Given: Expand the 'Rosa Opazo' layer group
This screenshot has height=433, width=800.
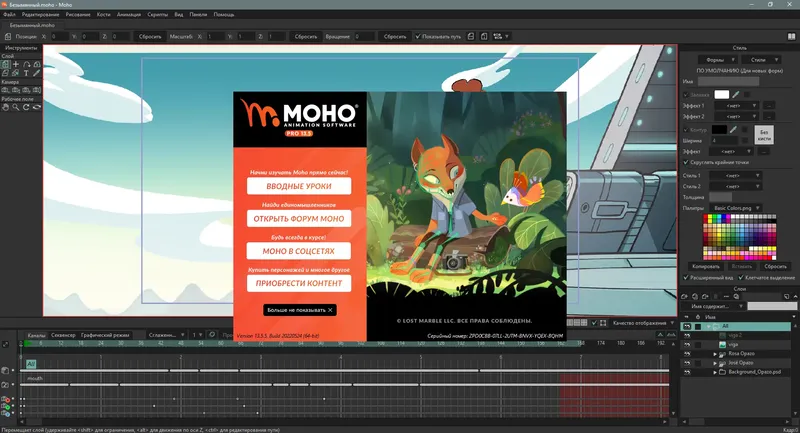Looking at the screenshot, I should point(715,354).
